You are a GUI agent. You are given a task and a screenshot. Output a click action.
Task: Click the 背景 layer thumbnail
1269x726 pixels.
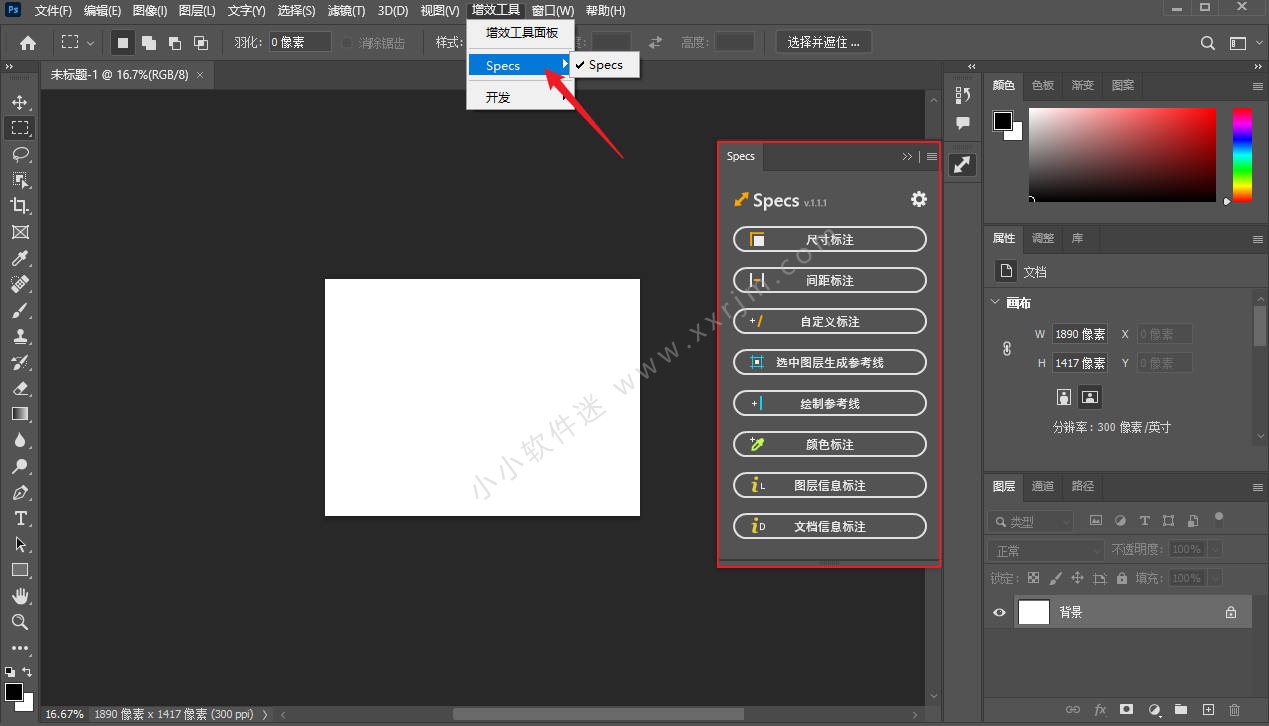[1034, 612]
